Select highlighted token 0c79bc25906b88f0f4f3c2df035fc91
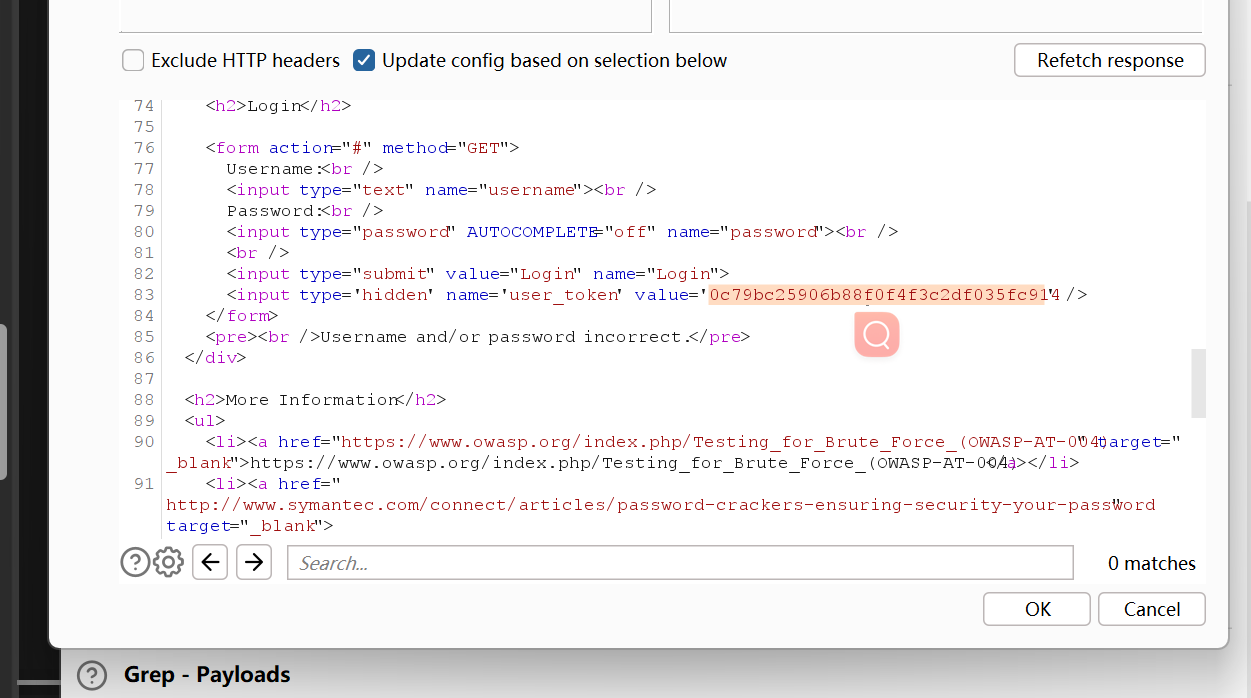This screenshot has width=1251, height=698. point(875,295)
